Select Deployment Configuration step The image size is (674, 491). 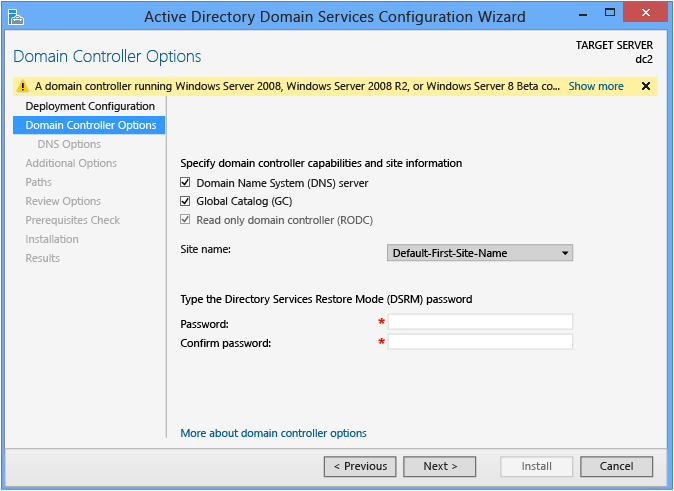click(x=90, y=106)
